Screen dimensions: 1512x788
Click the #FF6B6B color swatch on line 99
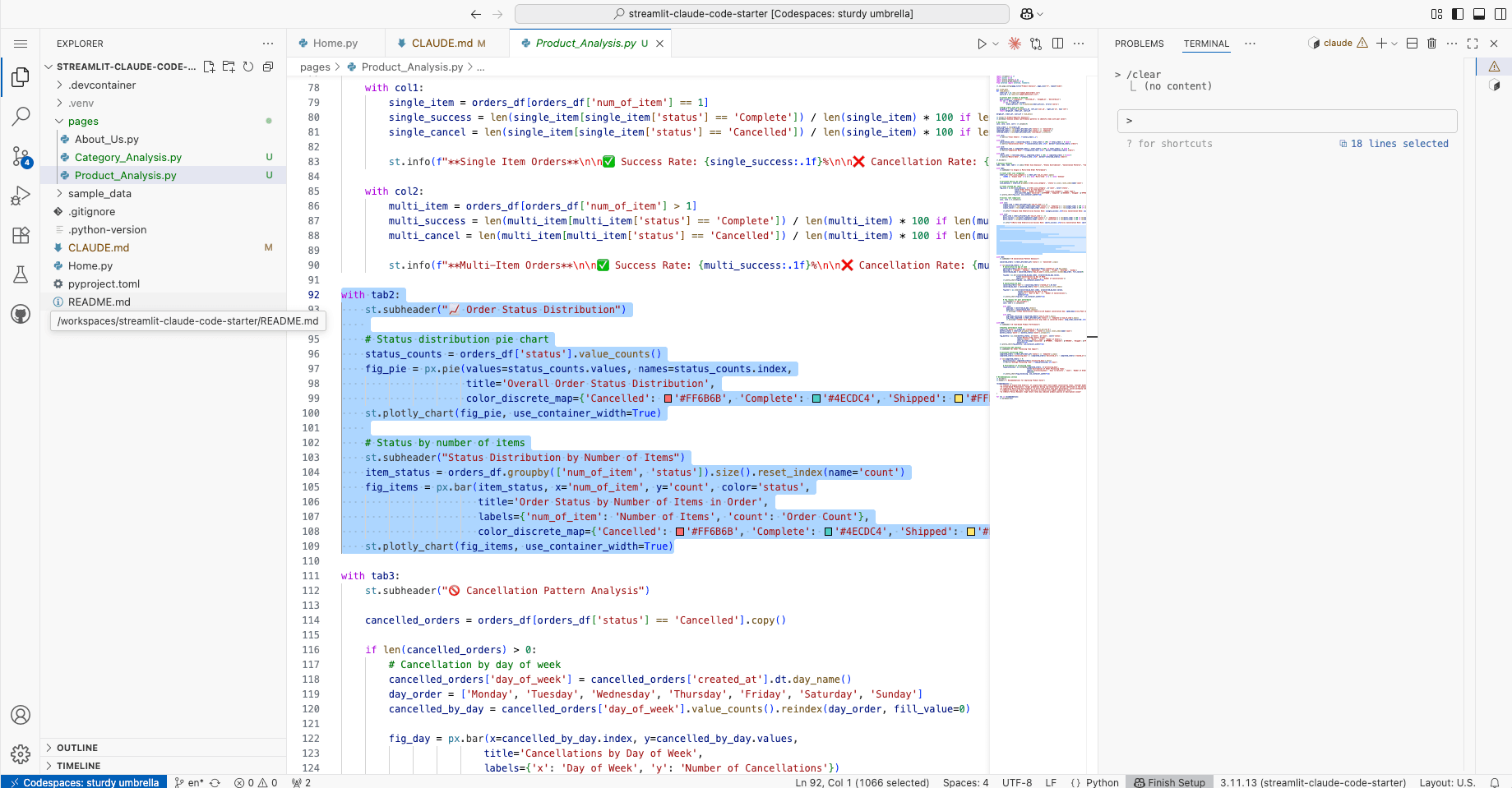(x=668, y=399)
